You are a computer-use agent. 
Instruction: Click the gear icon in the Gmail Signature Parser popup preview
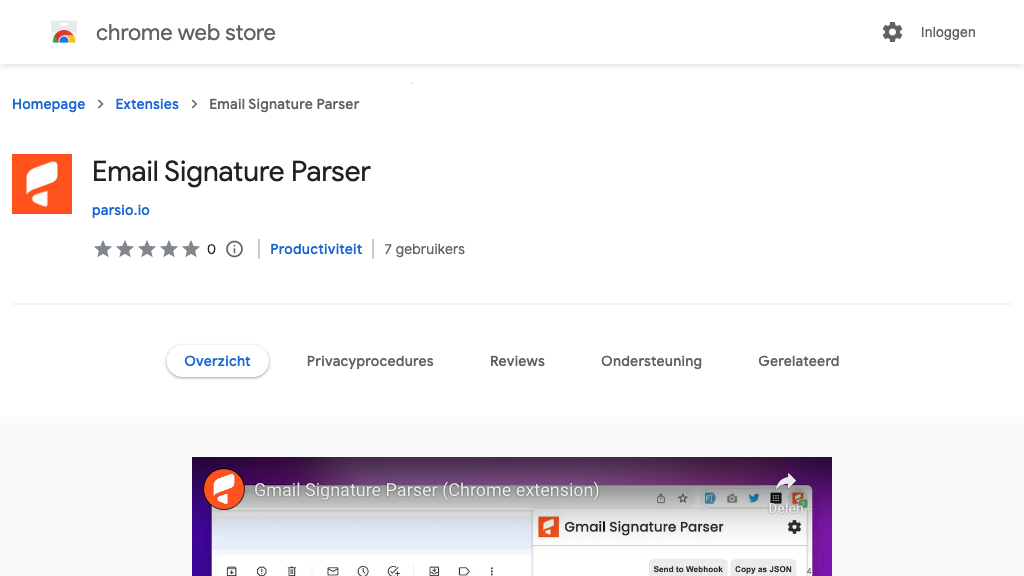coord(794,527)
